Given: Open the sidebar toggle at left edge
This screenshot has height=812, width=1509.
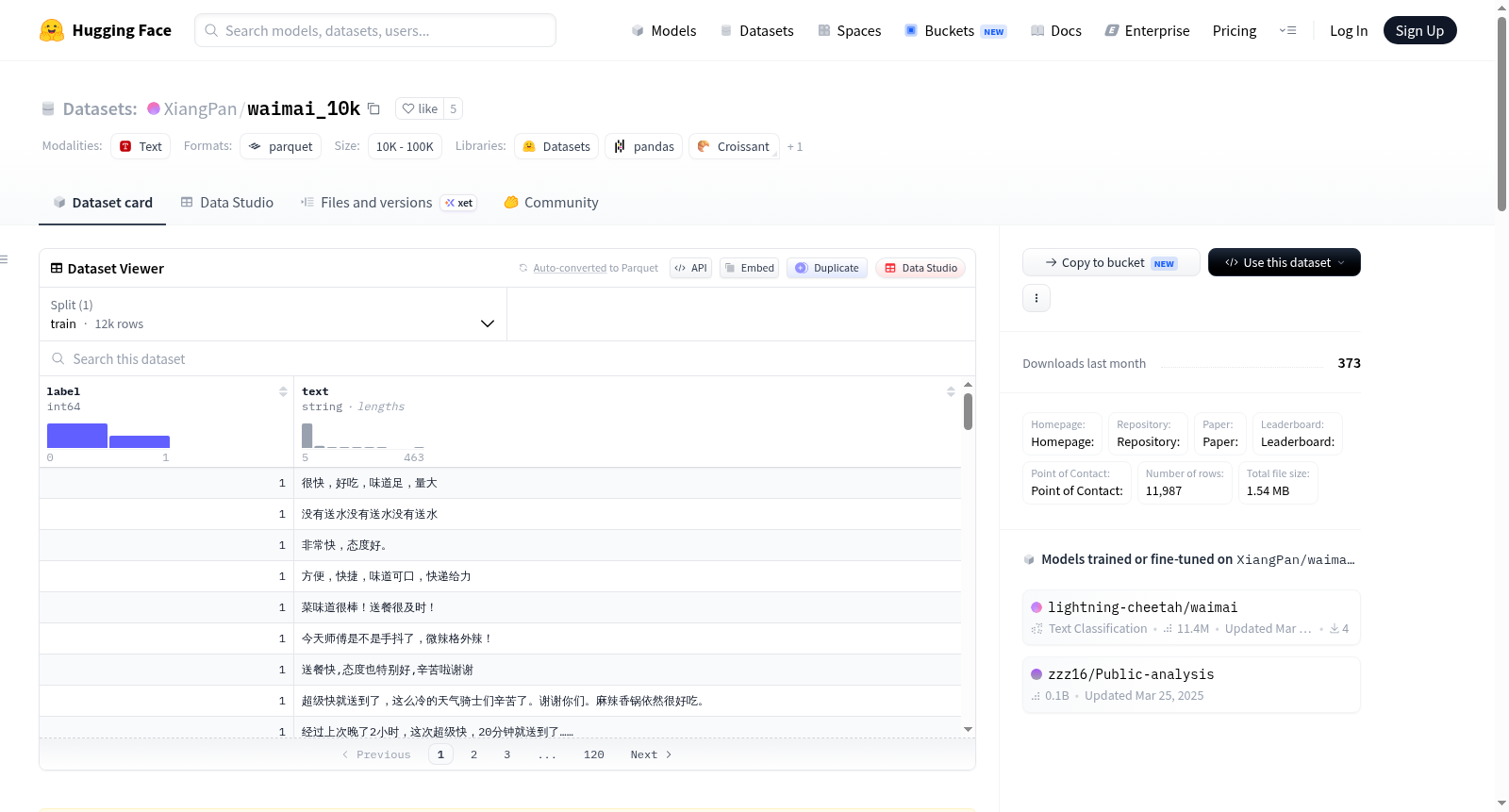Looking at the screenshot, I should point(4,259).
